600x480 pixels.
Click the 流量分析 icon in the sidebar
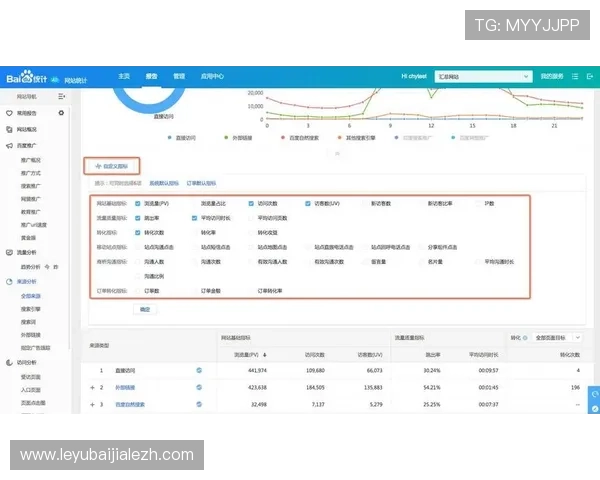9,253
